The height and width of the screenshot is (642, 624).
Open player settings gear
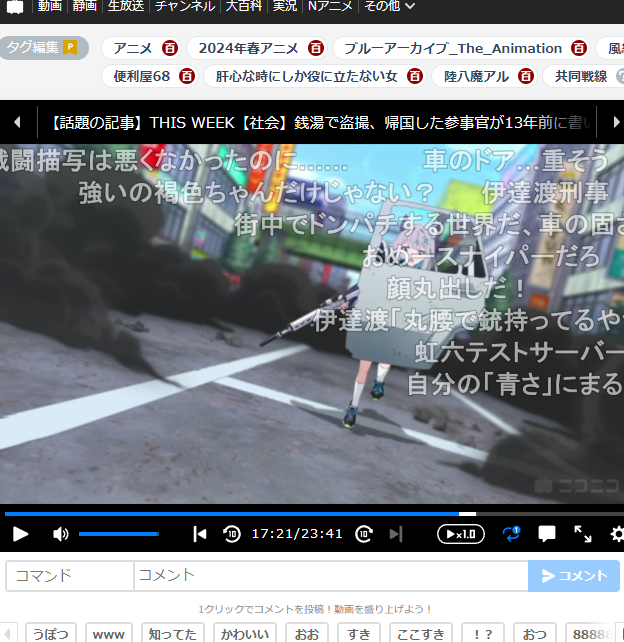(617, 534)
